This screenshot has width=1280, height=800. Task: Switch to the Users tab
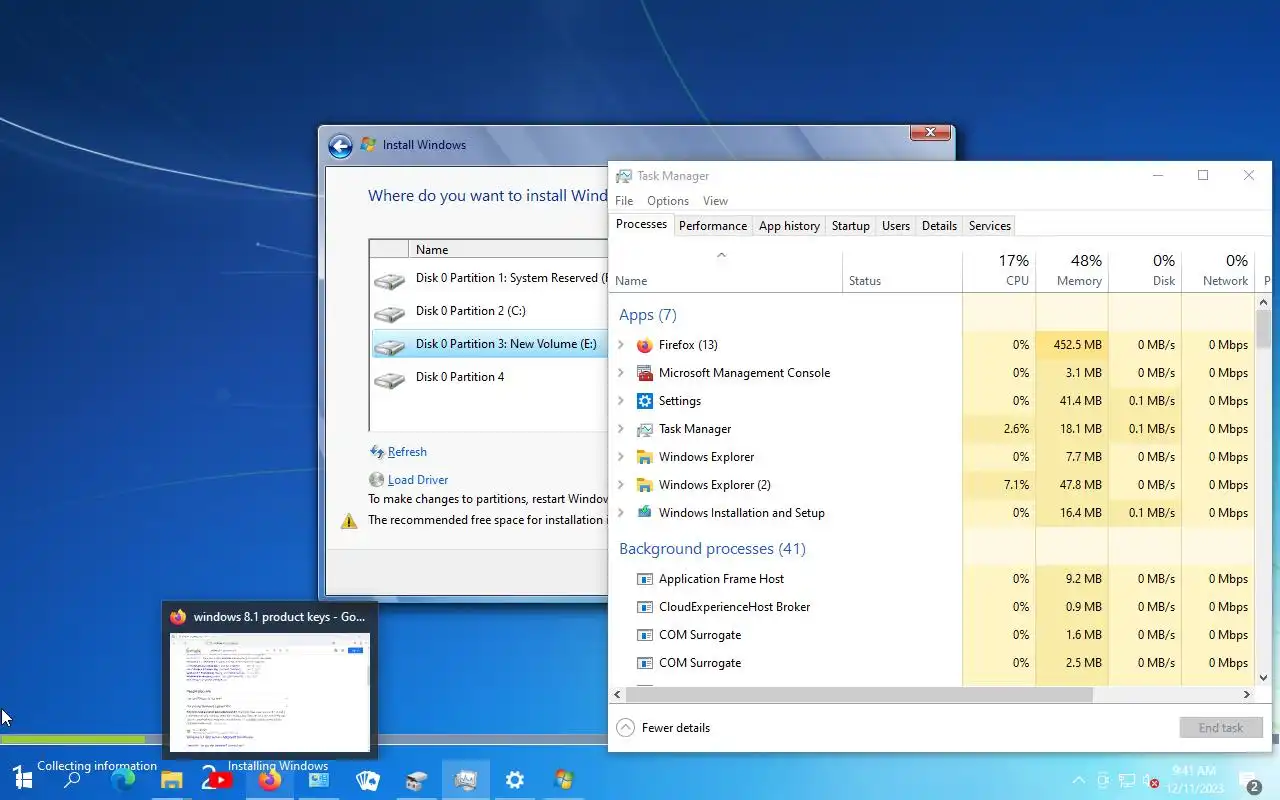click(896, 226)
